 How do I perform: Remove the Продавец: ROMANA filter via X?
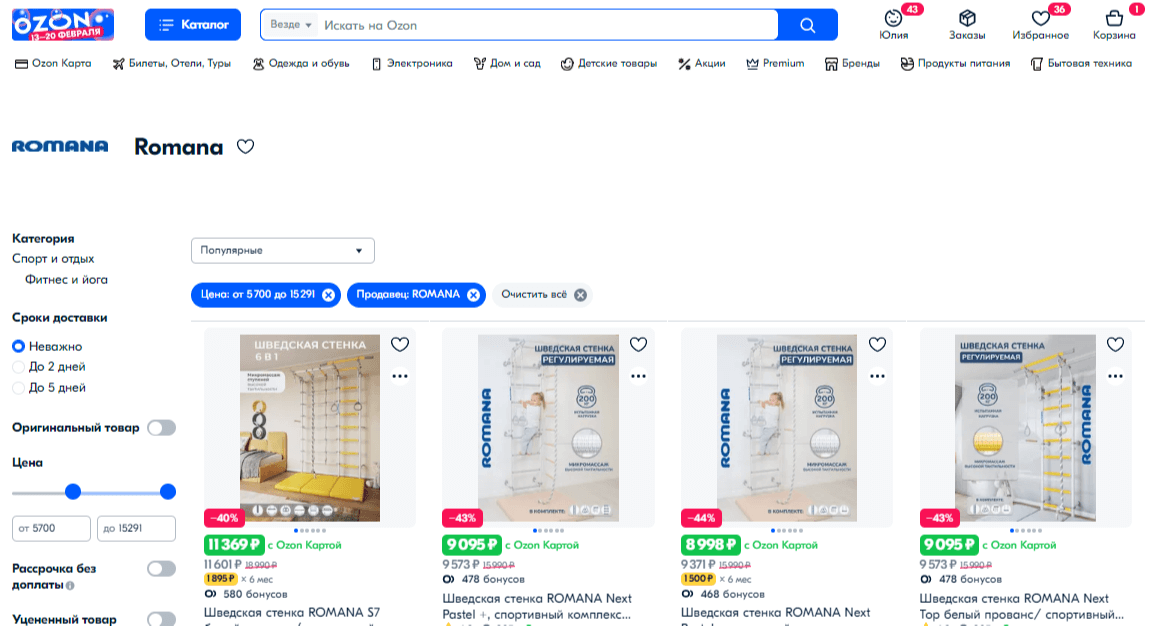pos(473,295)
